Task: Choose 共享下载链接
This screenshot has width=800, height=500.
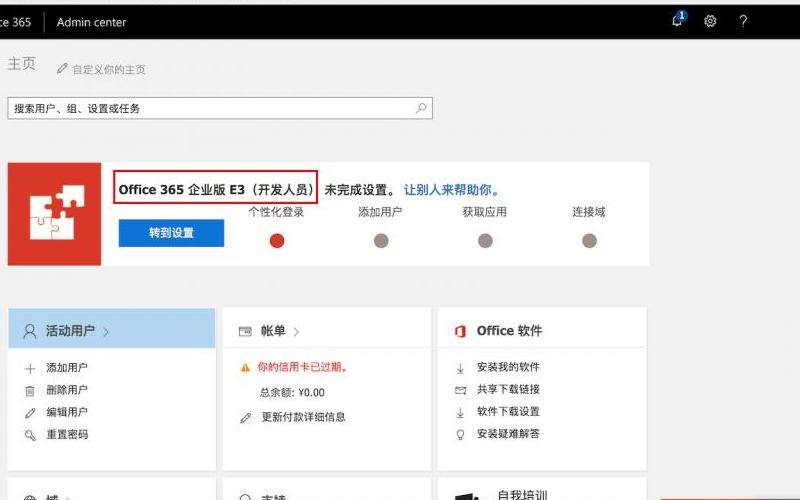Action: pos(508,389)
